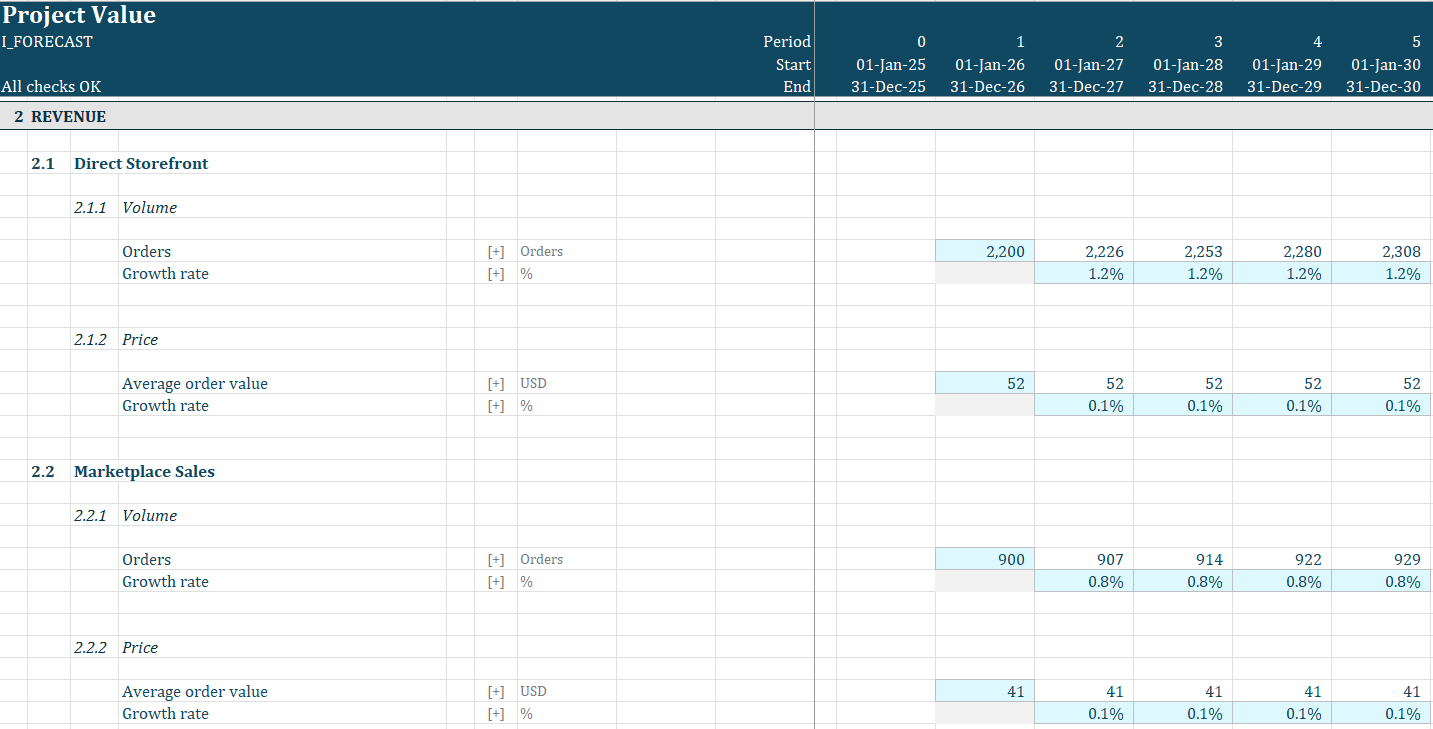Image resolution: width=1433 pixels, height=729 pixels.
Task: Select the 2,200 Orders input cell for period 1
Action: click(x=985, y=251)
